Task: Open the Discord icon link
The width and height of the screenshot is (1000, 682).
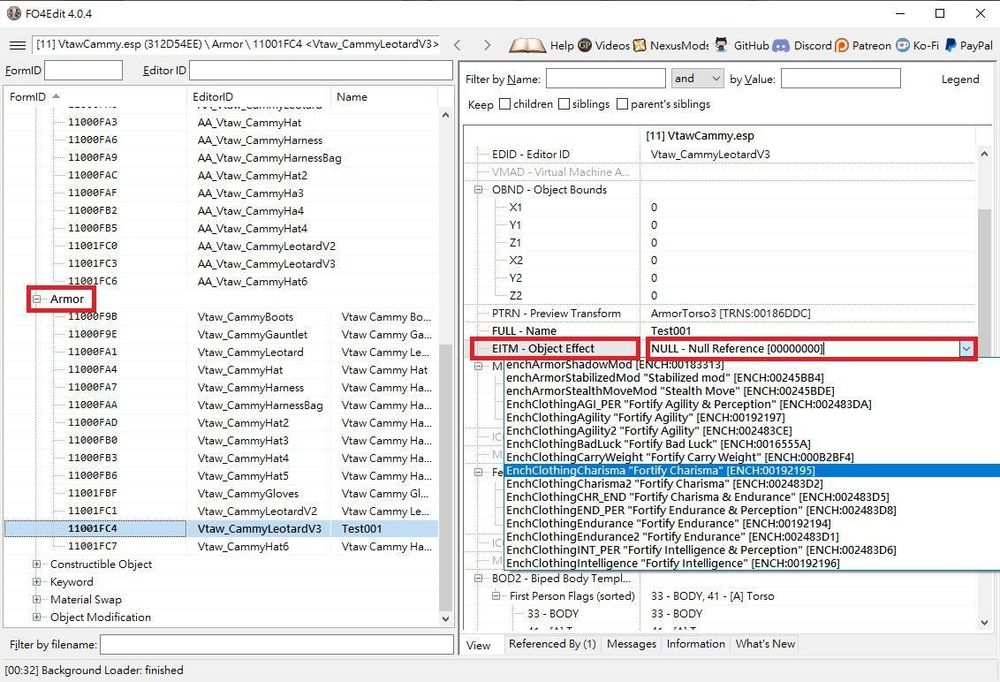Action: (x=781, y=45)
